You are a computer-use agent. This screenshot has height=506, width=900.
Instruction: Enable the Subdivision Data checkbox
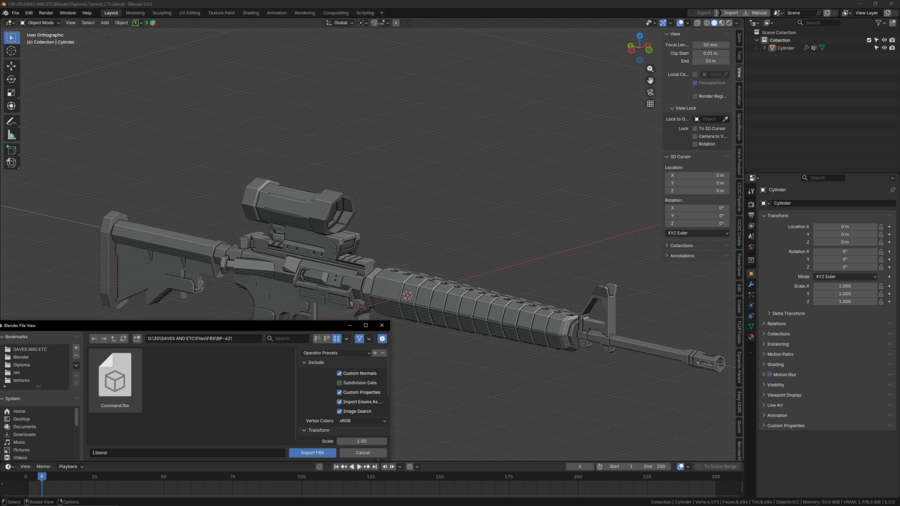[x=339, y=383]
